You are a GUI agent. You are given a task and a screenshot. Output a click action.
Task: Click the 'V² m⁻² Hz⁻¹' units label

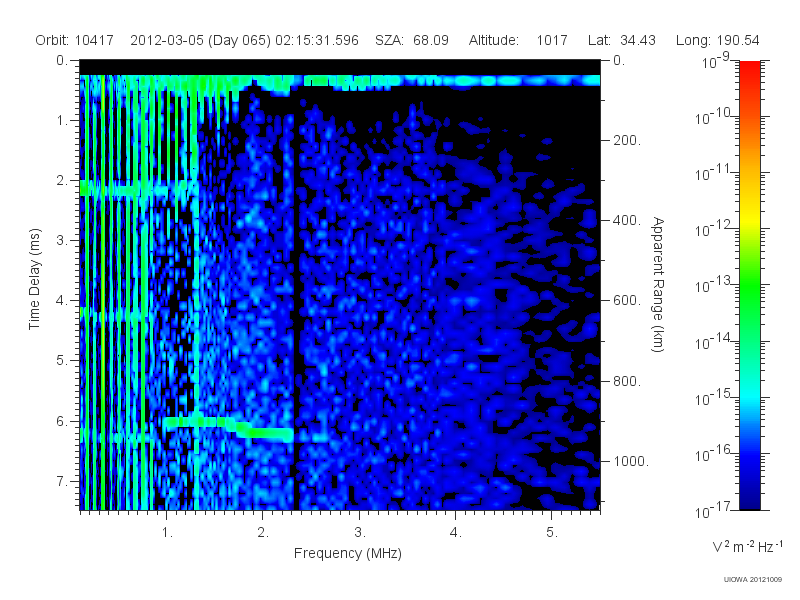(x=747, y=546)
